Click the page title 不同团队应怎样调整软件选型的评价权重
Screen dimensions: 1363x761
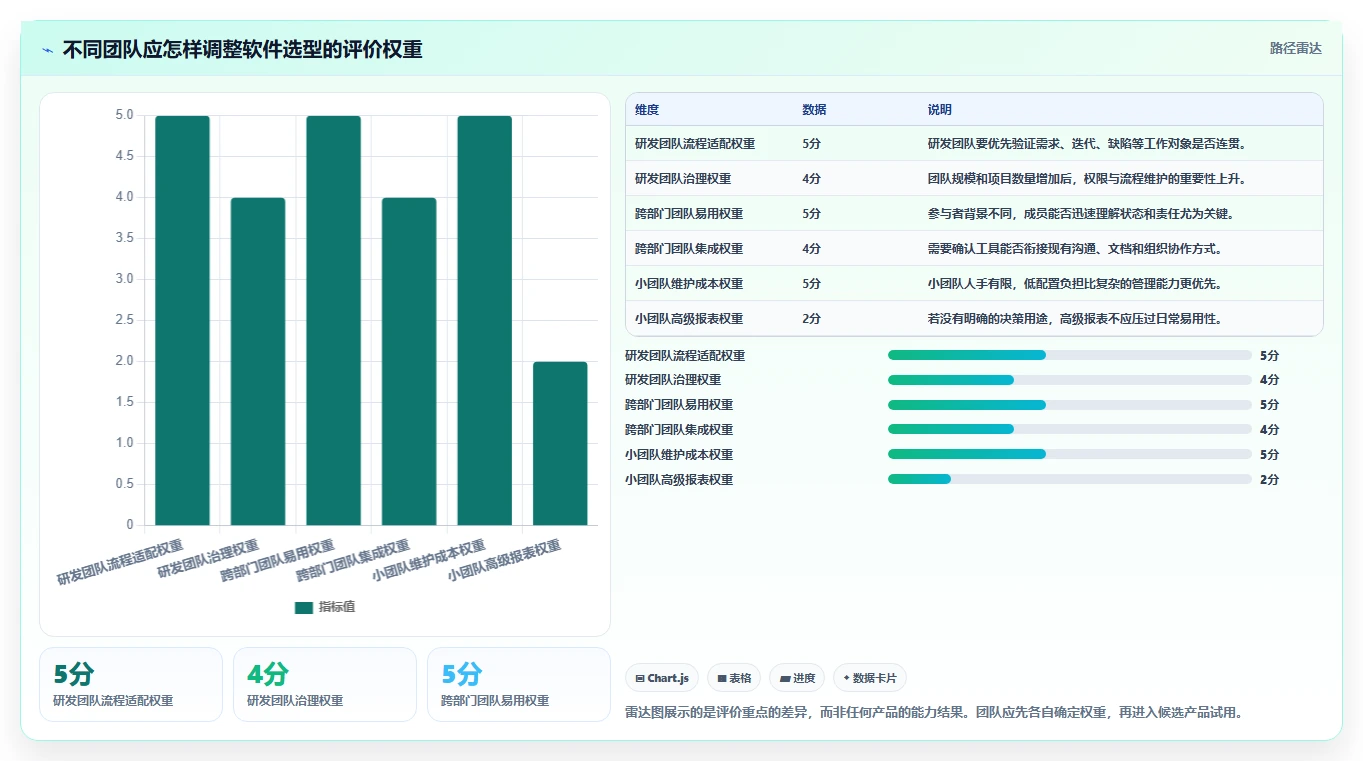coord(242,50)
